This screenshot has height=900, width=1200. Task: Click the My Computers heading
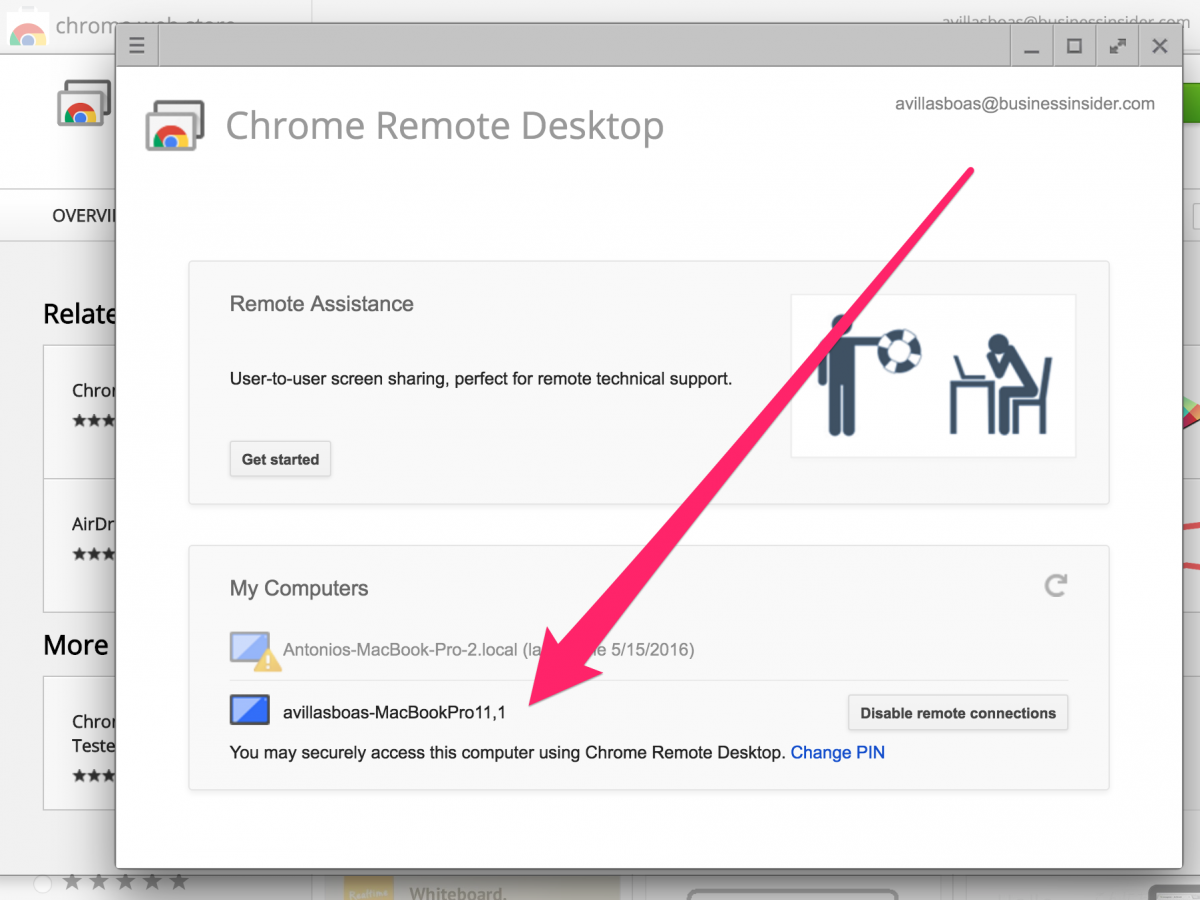pyautogui.click(x=299, y=588)
